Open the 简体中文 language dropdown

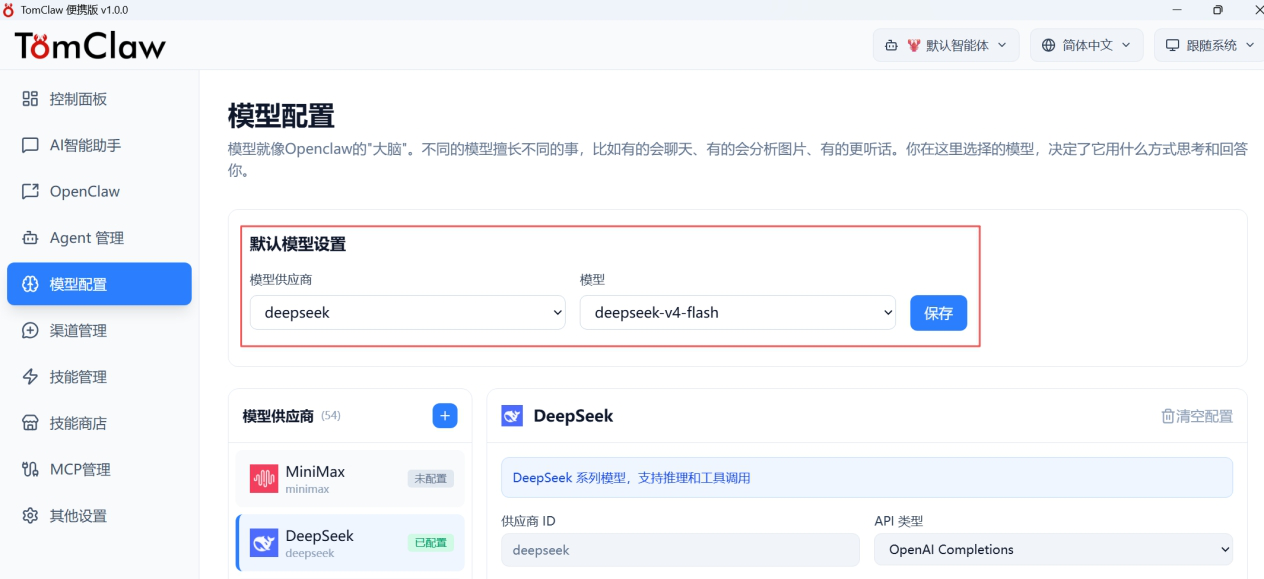(x=1086, y=45)
